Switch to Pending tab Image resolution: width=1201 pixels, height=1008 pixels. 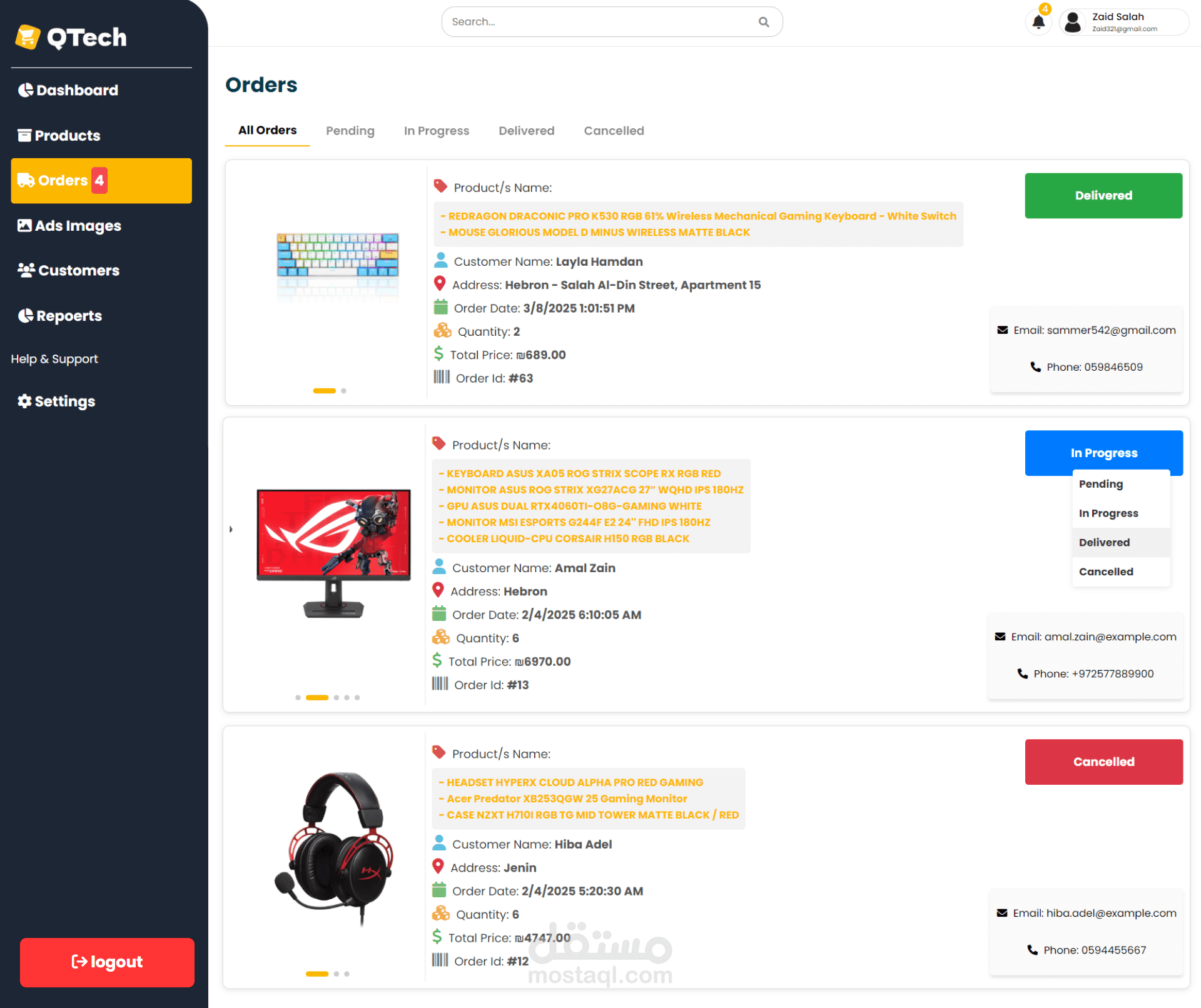[x=350, y=131]
